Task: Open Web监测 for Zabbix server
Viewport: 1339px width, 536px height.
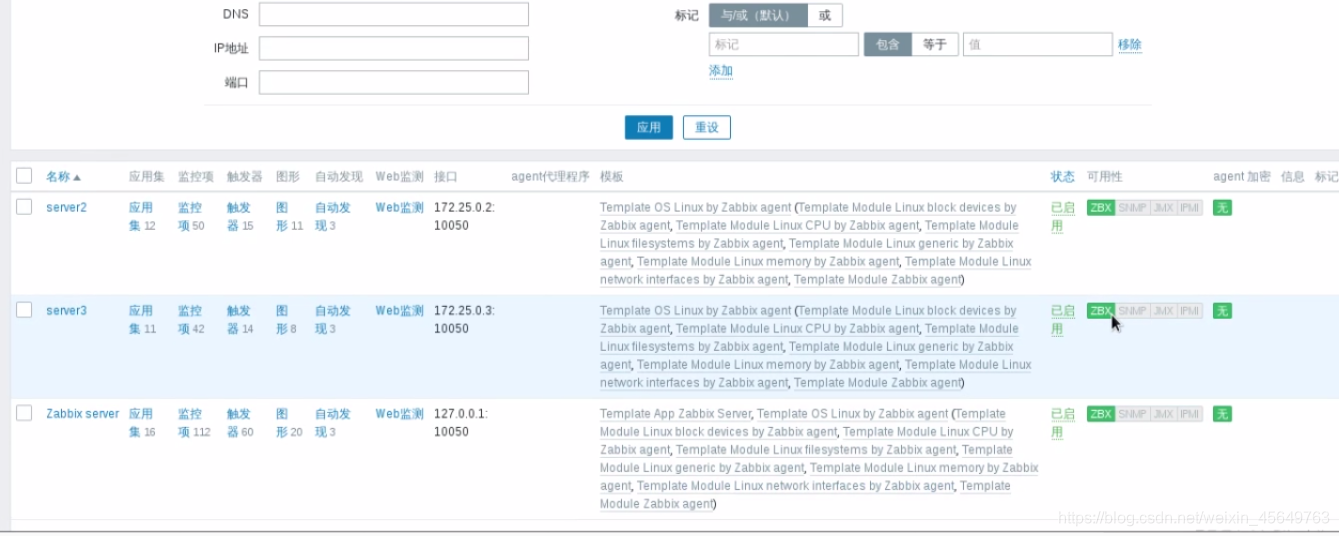Action: (400, 413)
